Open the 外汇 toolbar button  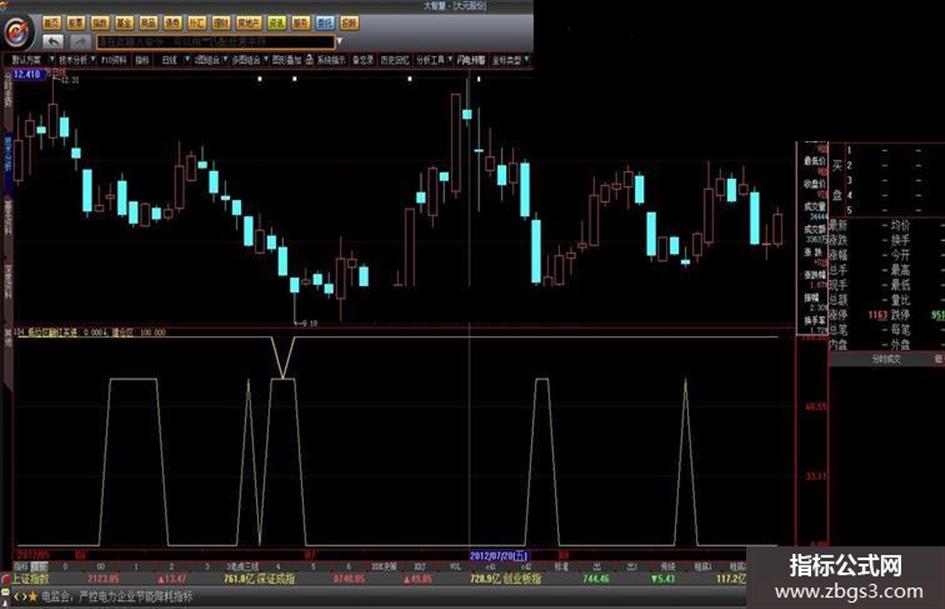197,23
